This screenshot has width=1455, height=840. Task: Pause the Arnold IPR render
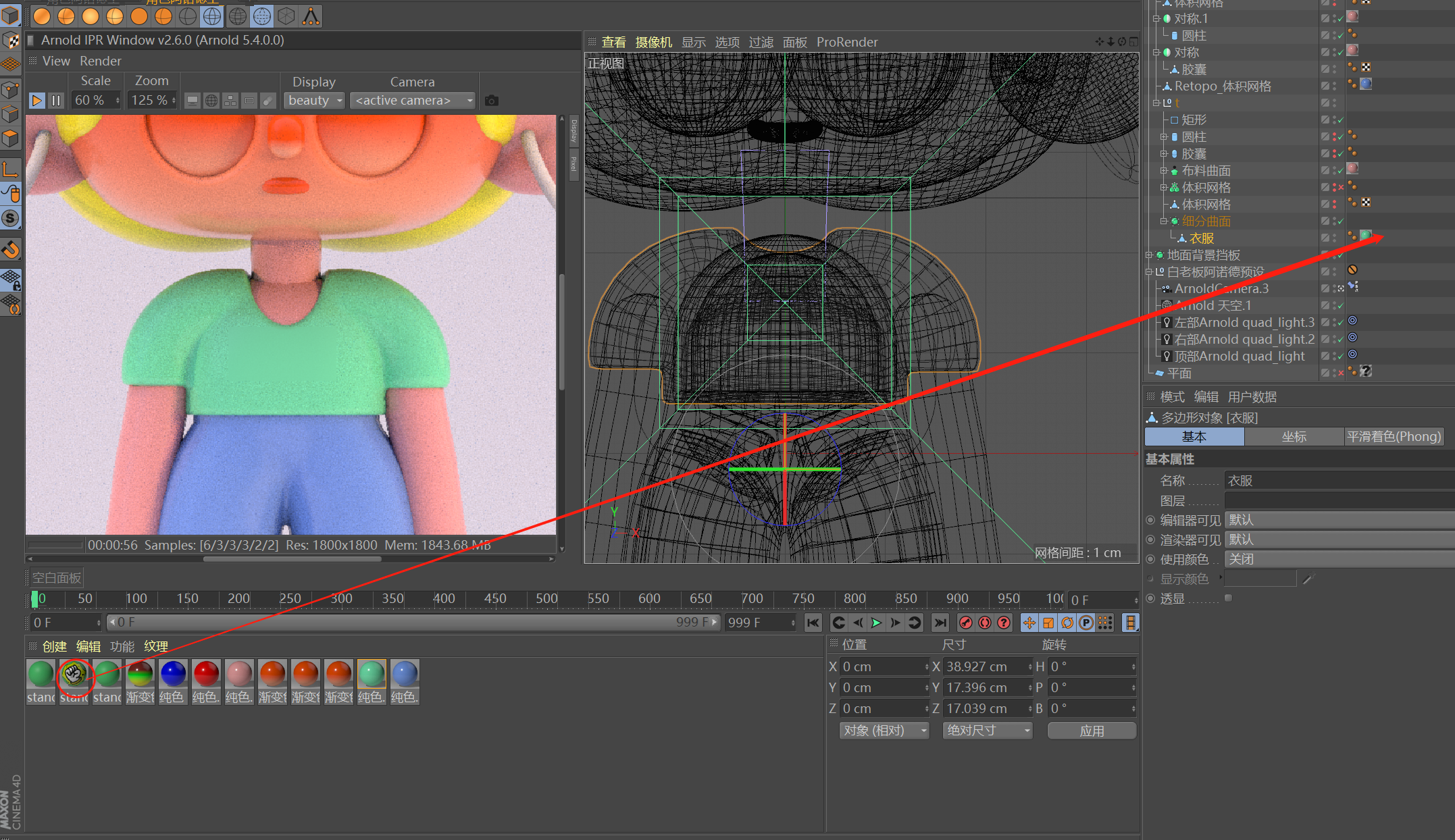[x=56, y=101]
